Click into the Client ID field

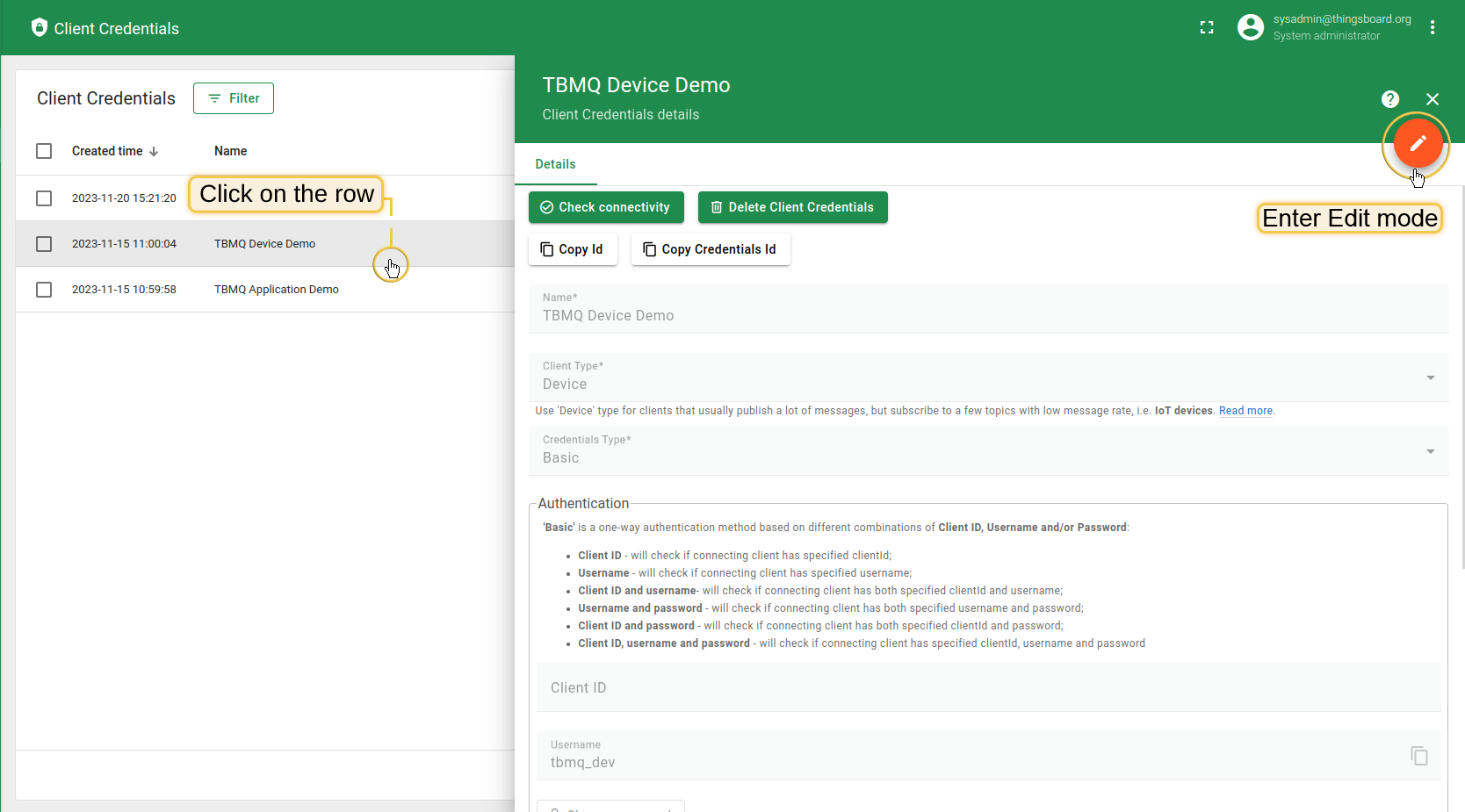[x=988, y=688]
